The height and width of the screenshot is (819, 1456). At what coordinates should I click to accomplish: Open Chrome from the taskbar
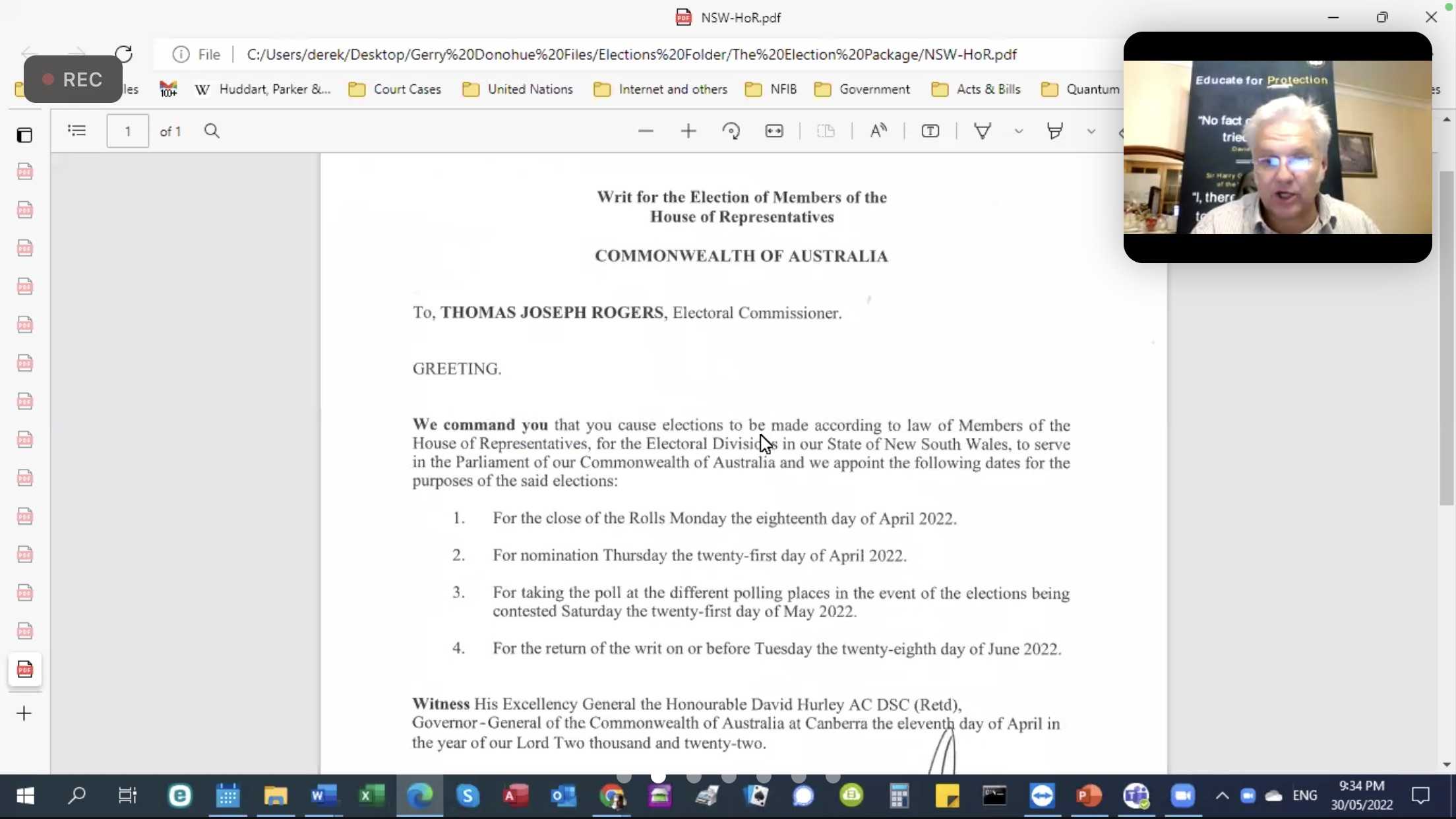coord(612,797)
